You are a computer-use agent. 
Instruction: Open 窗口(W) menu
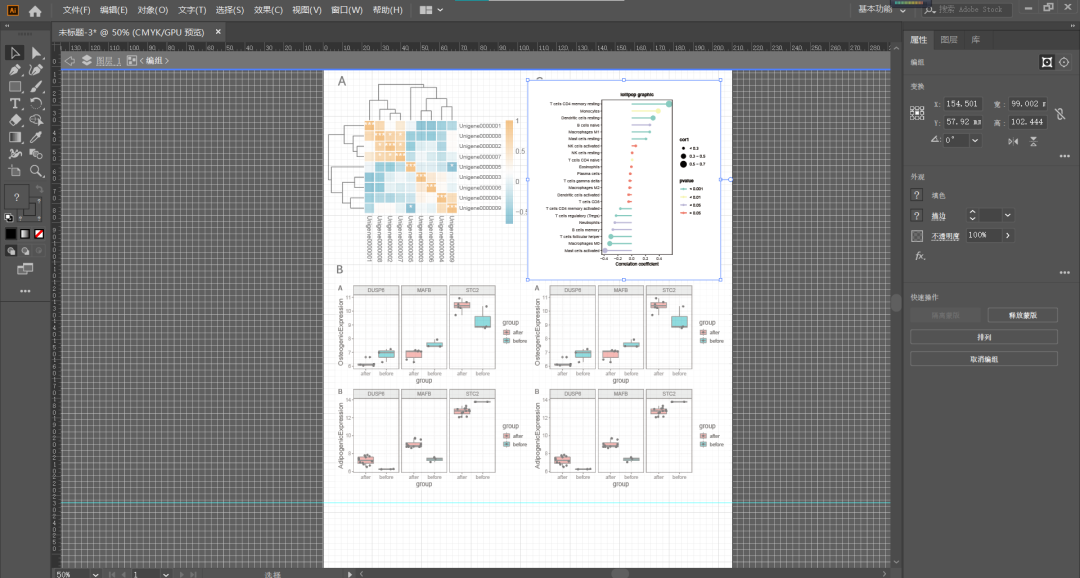(346, 10)
